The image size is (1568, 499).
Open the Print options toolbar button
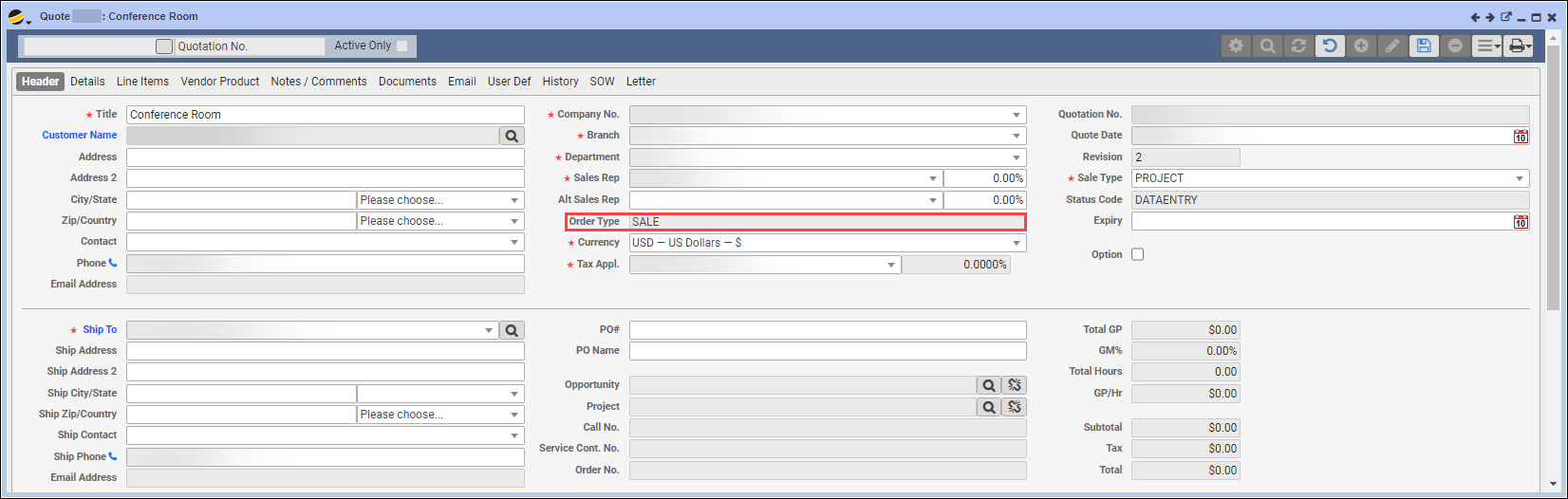tap(1518, 46)
